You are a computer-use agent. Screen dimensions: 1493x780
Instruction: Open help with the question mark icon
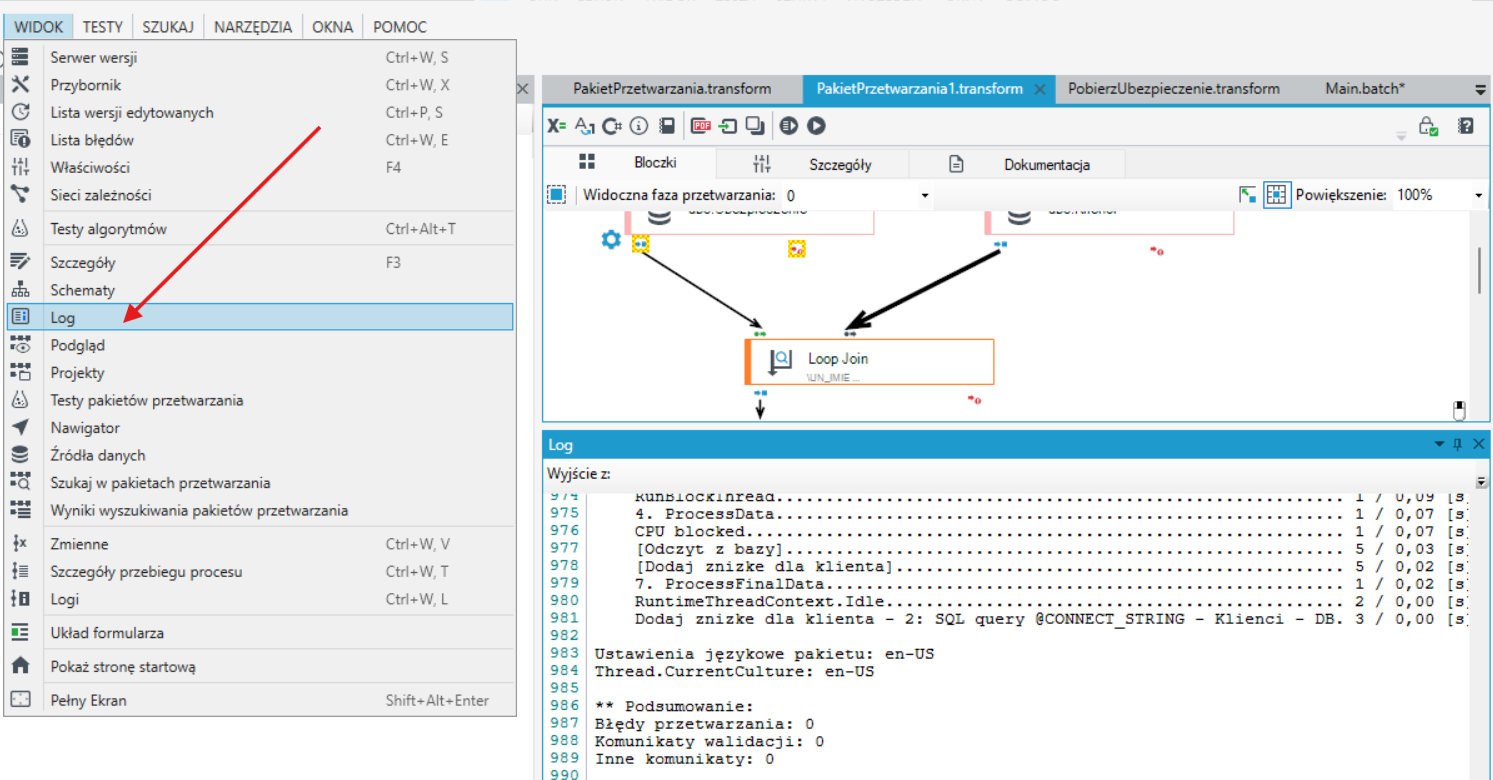coord(1466,126)
